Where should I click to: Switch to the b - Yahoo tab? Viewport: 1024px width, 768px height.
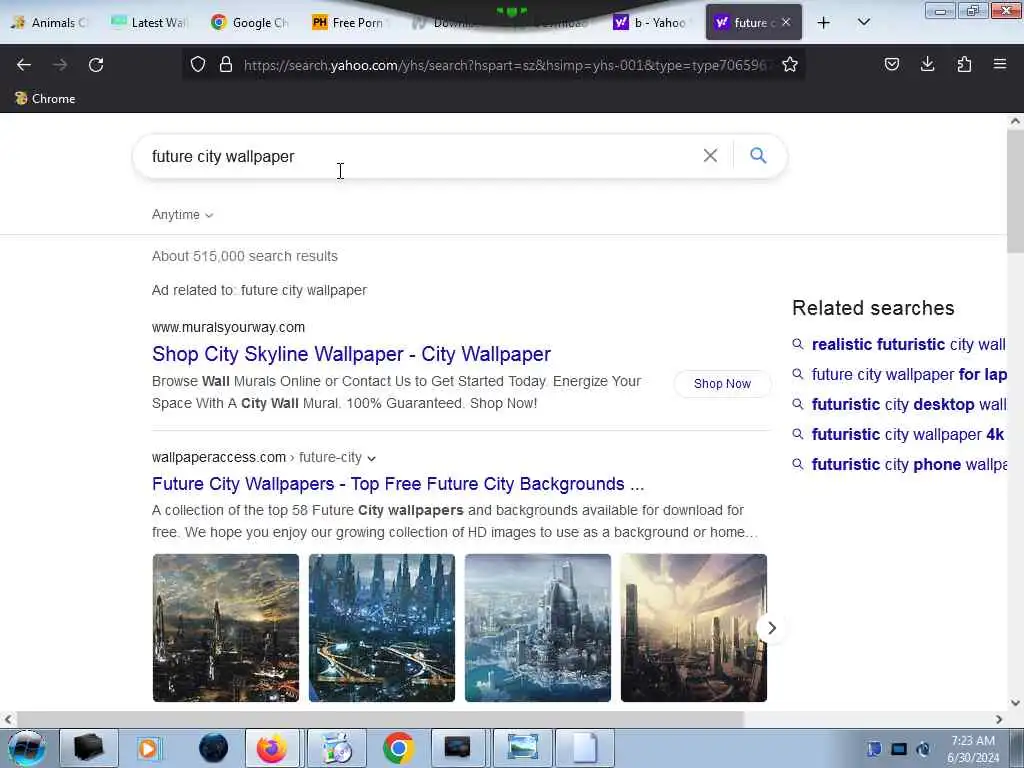[650, 23]
